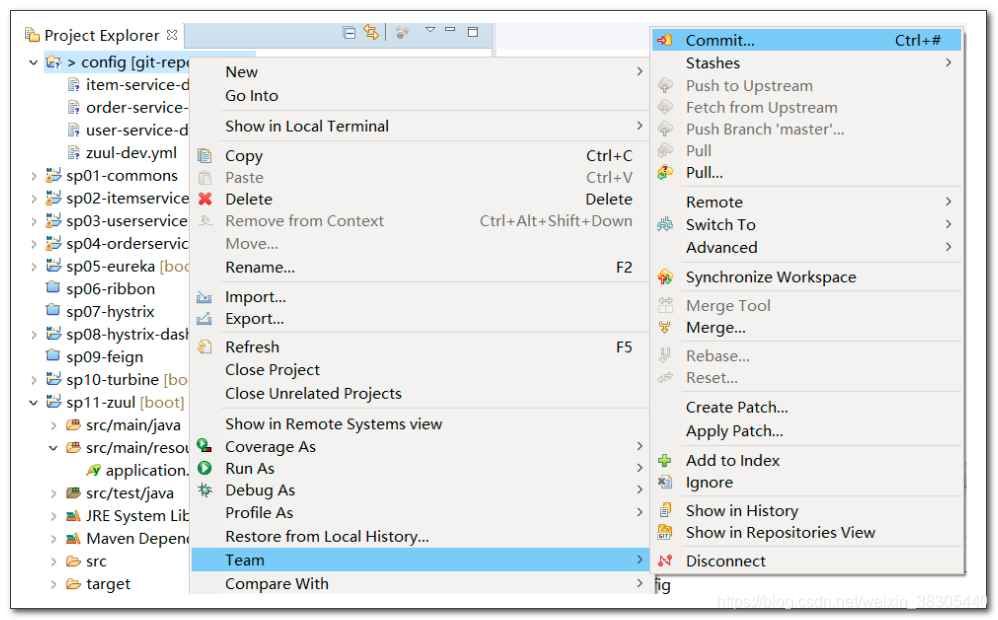Click the Show in Repositories View icon
998x620 pixels.
tap(665, 532)
